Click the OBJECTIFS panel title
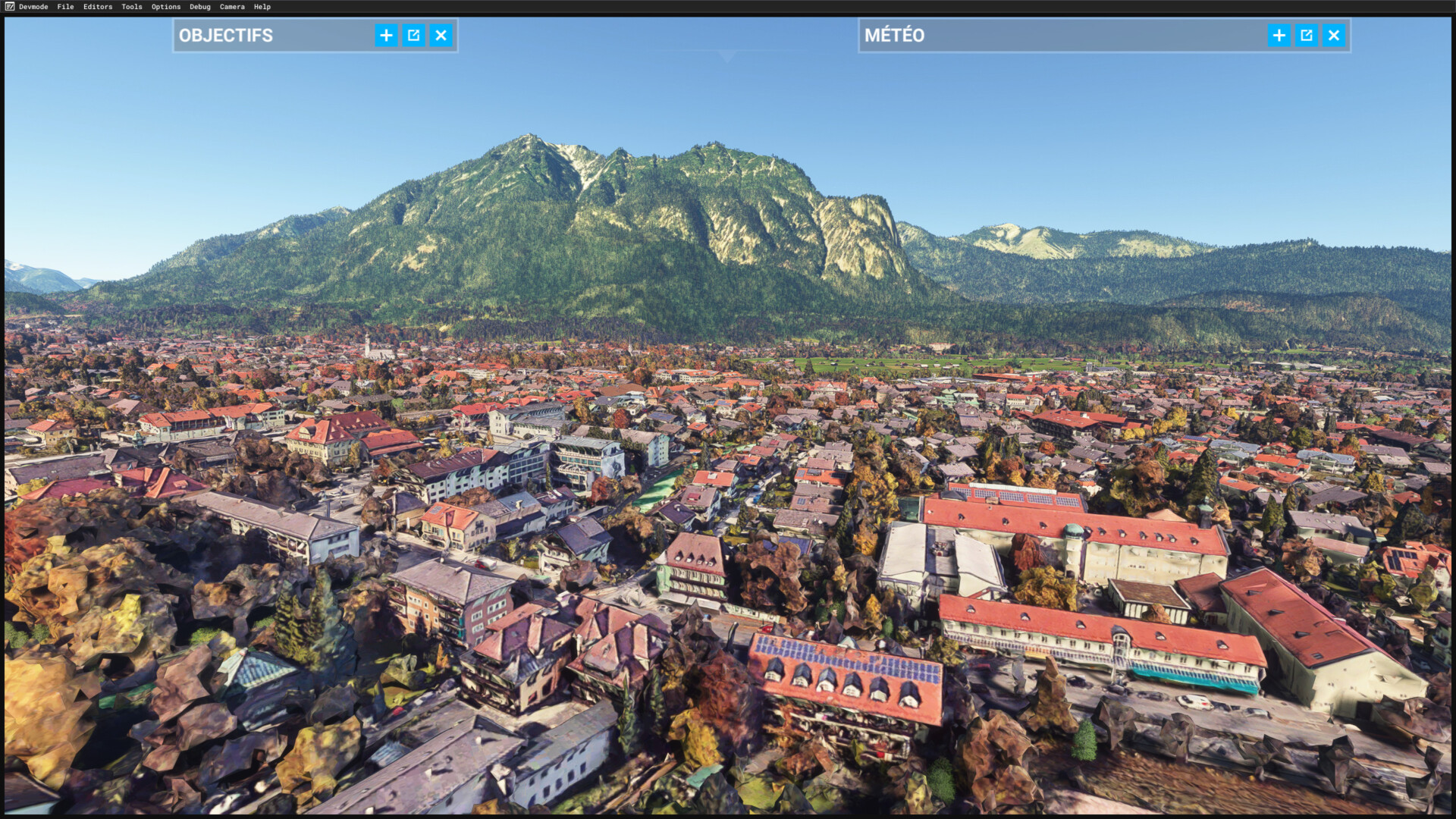The image size is (1456, 819). point(226,36)
